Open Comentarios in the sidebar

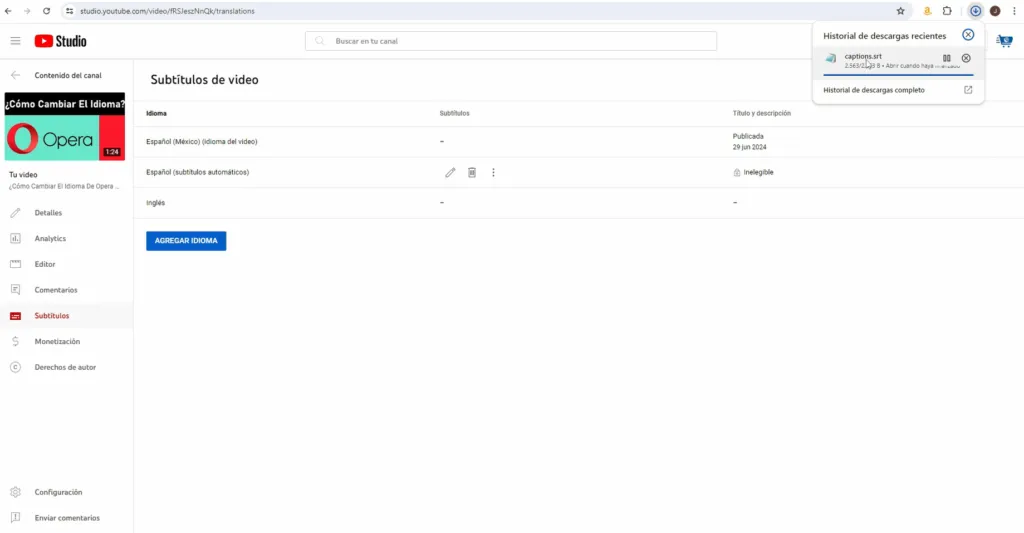(x=67, y=290)
